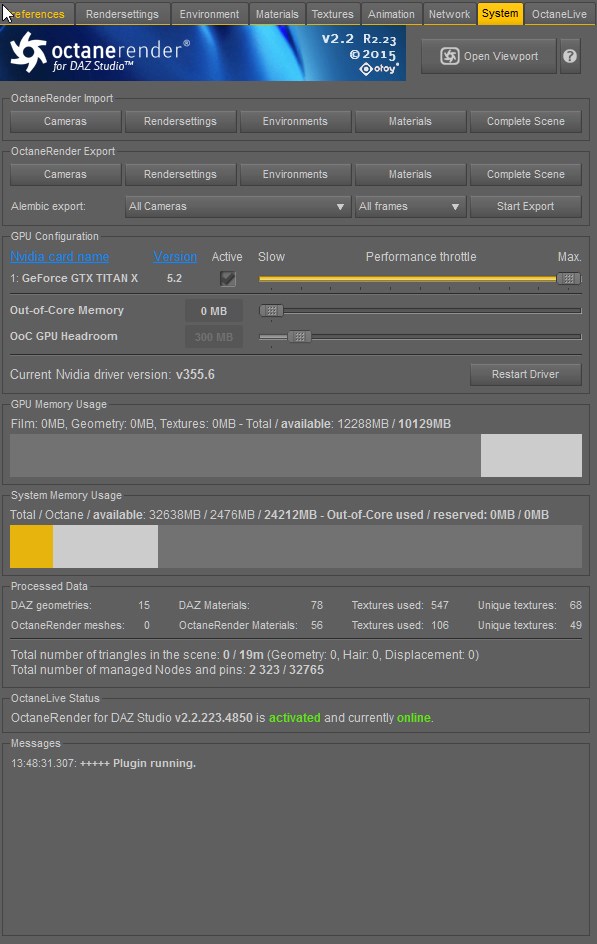Click the green 'online' status text
The image size is (597, 944).
413,718
